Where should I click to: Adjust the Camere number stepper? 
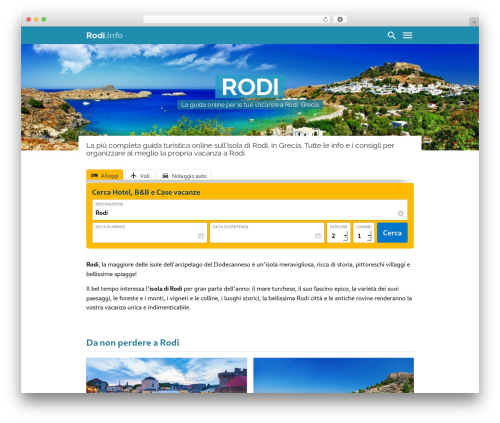[369, 236]
